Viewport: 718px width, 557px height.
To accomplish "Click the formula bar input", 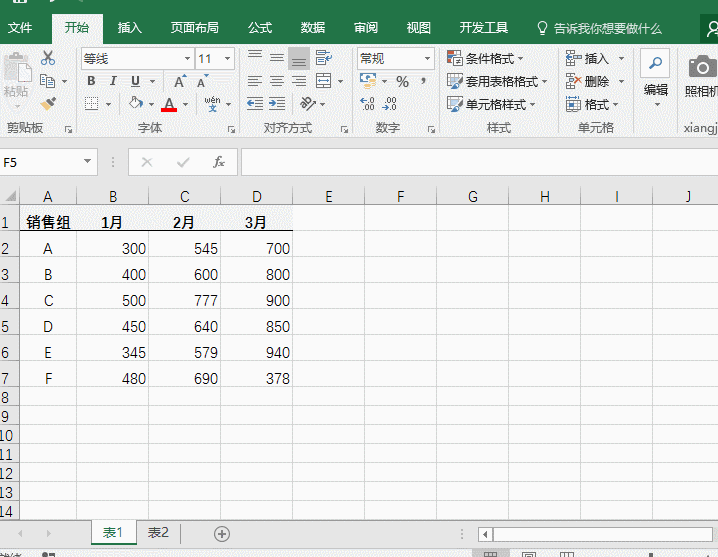I will click(x=479, y=162).
